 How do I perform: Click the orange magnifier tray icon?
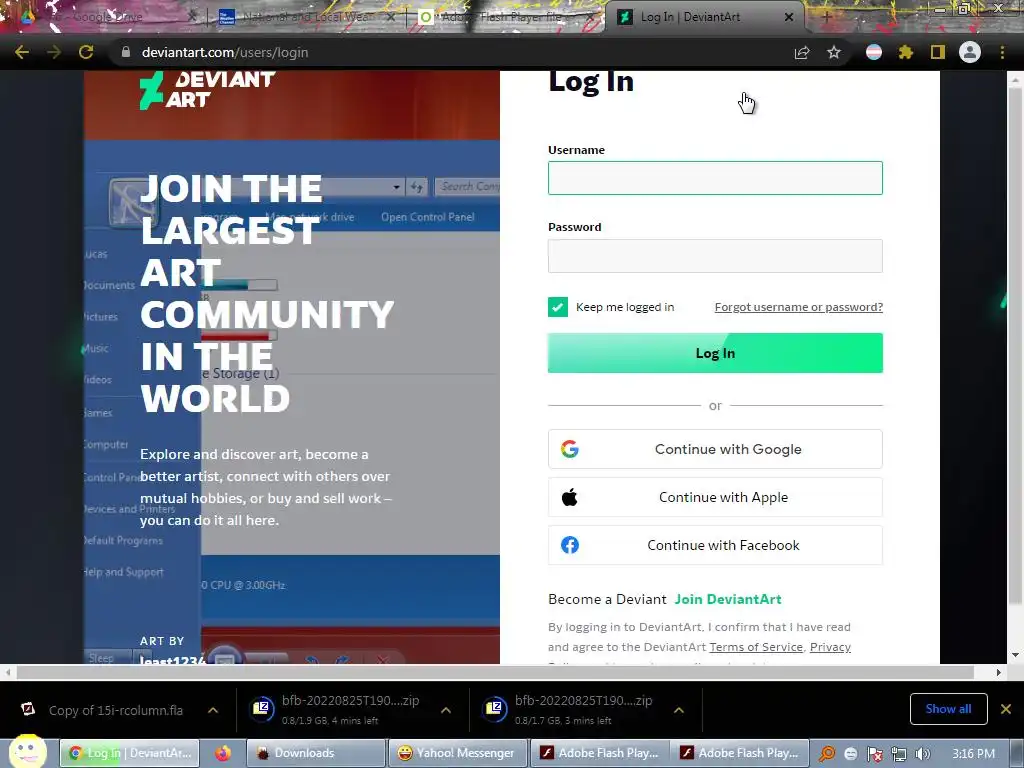point(827,754)
